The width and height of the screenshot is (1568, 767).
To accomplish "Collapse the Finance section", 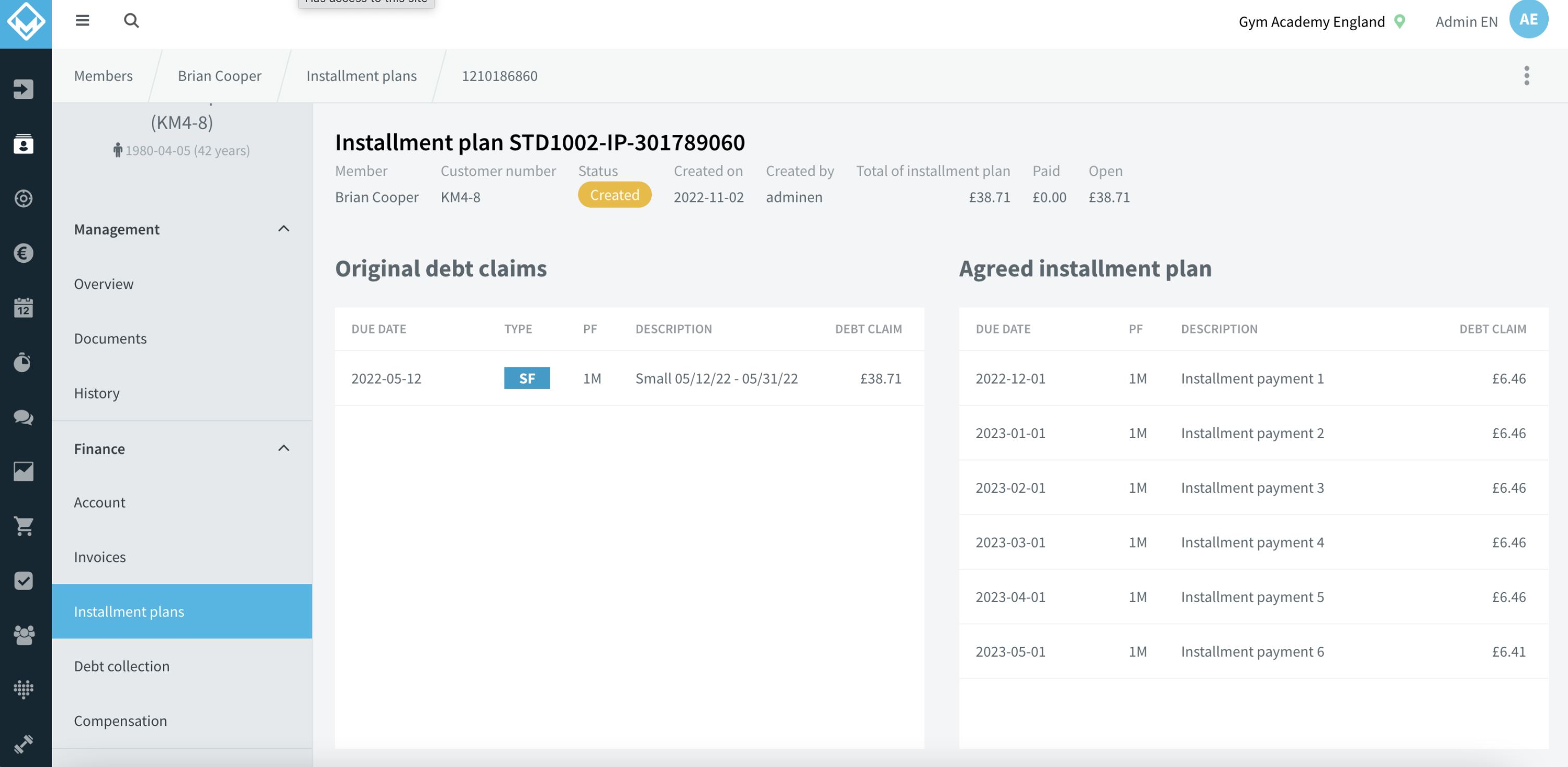I will tap(284, 449).
